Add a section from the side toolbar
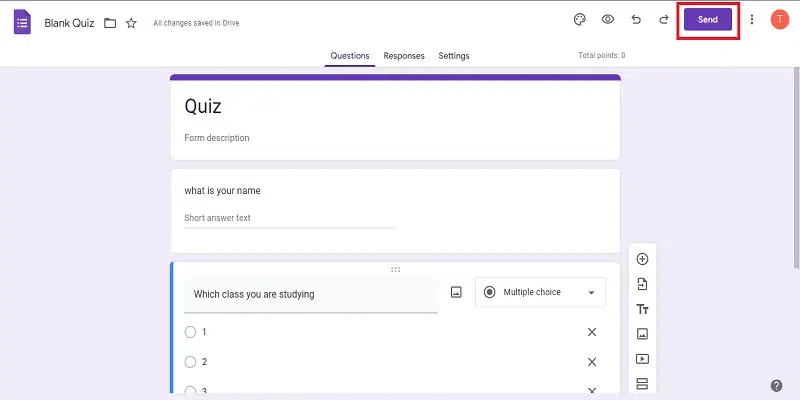Image resolution: width=800 pixels, height=400 pixels. tap(642, 384)
